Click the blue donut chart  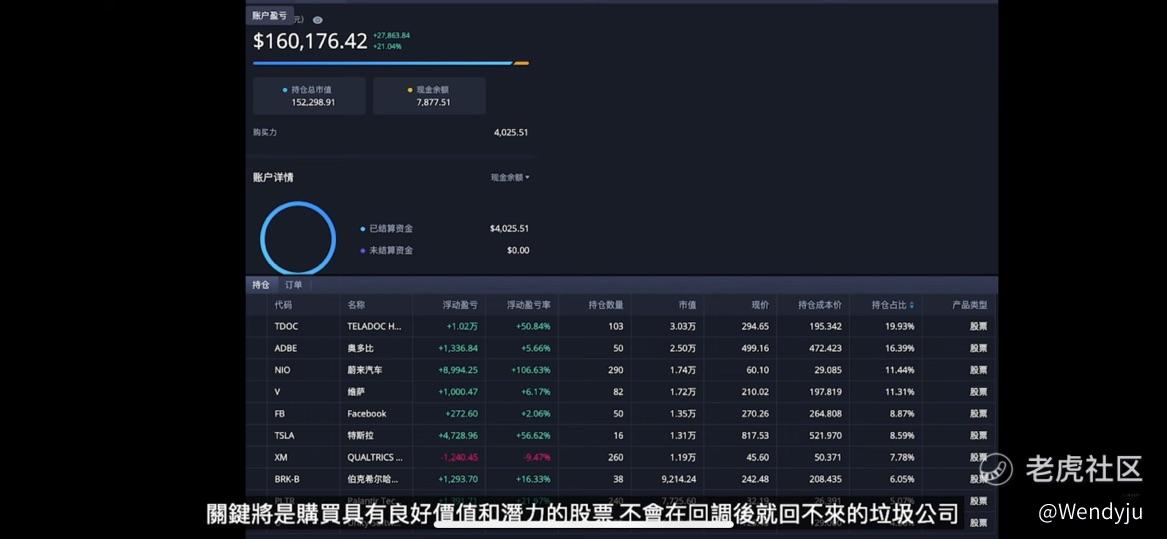coord(298,238)
